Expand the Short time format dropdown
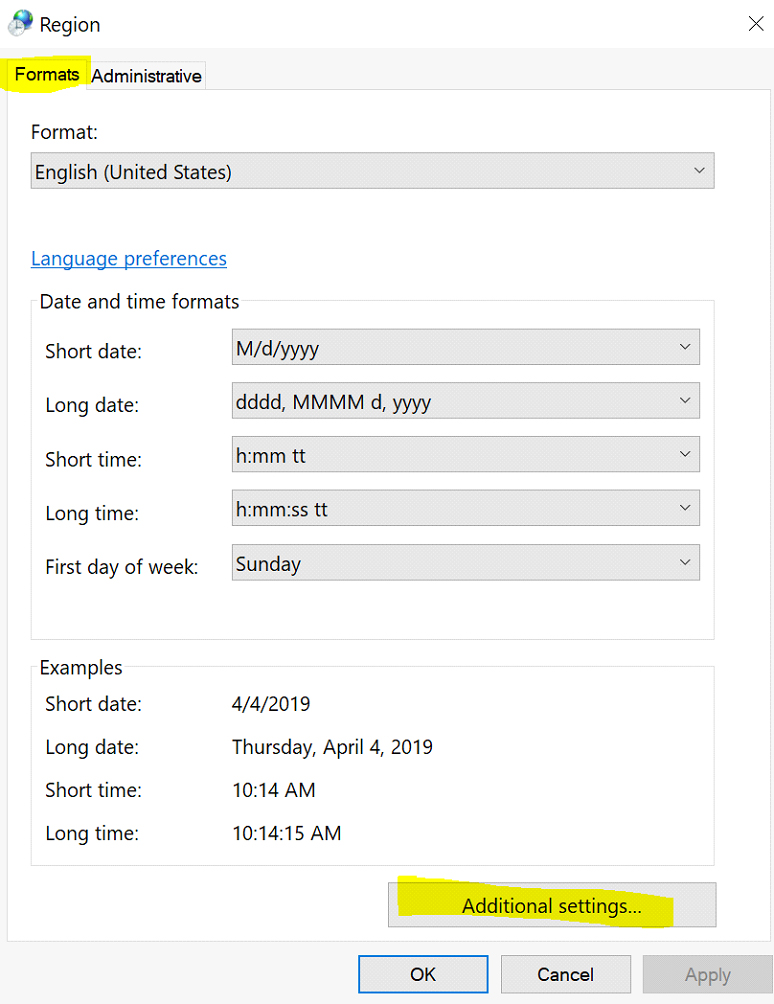This screenshot has height=1004, width=774. [465, 455]
